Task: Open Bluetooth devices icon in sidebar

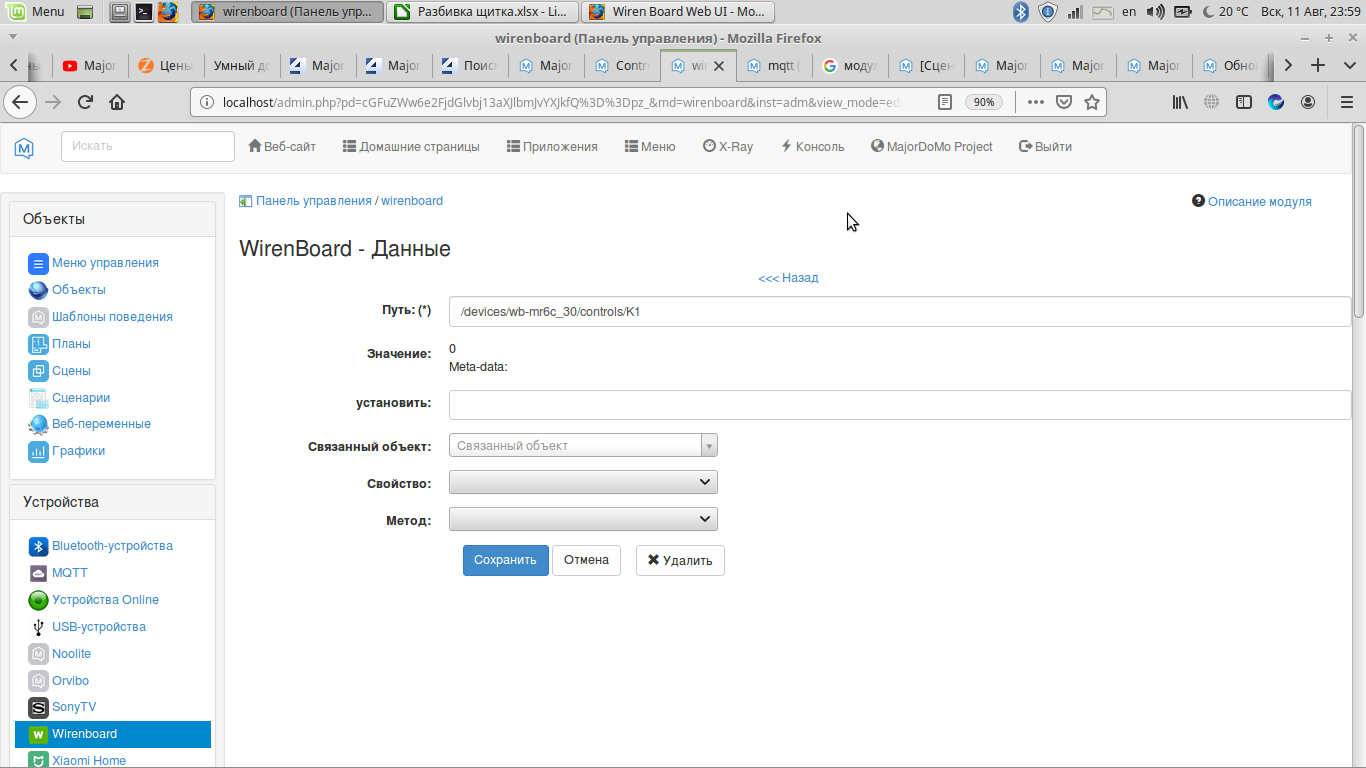Action: pos(38,546)
